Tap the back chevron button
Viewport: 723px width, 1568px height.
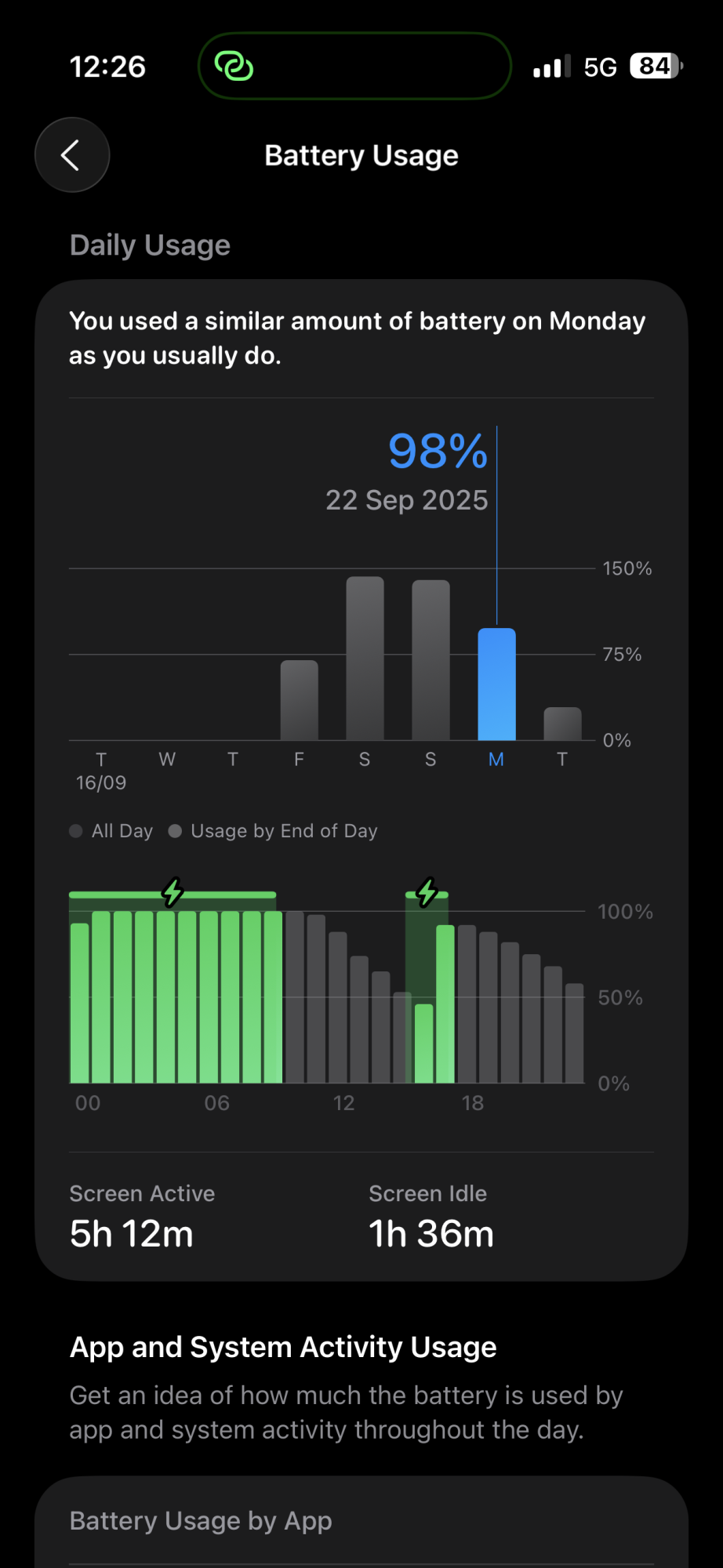pyautogui.click(x=72, y=155)
